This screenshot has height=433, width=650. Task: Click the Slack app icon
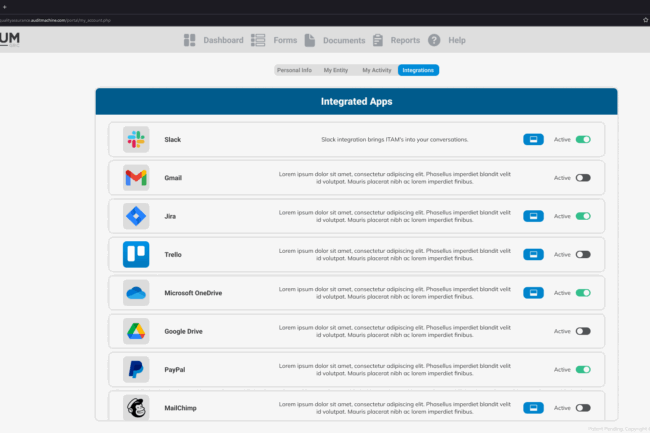coord(136,140)
